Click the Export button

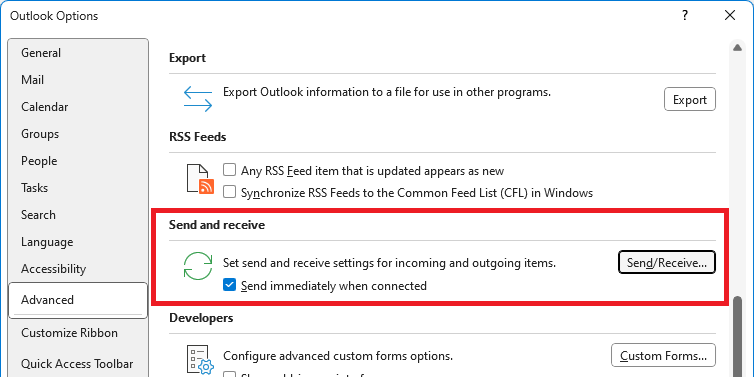[x=690, y=100]
